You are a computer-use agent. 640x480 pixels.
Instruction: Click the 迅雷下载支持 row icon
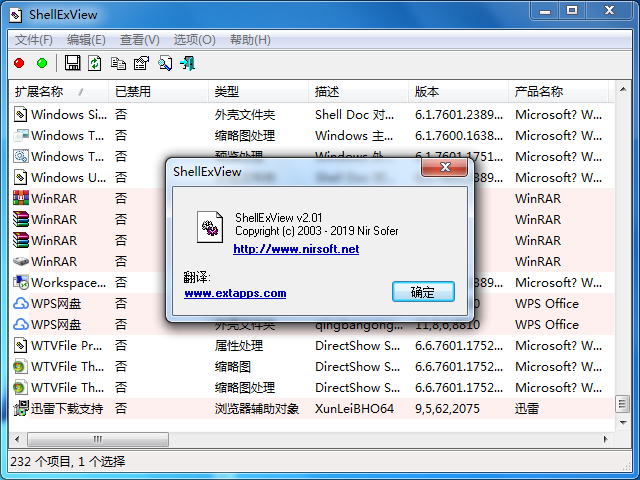pos(20,409)
